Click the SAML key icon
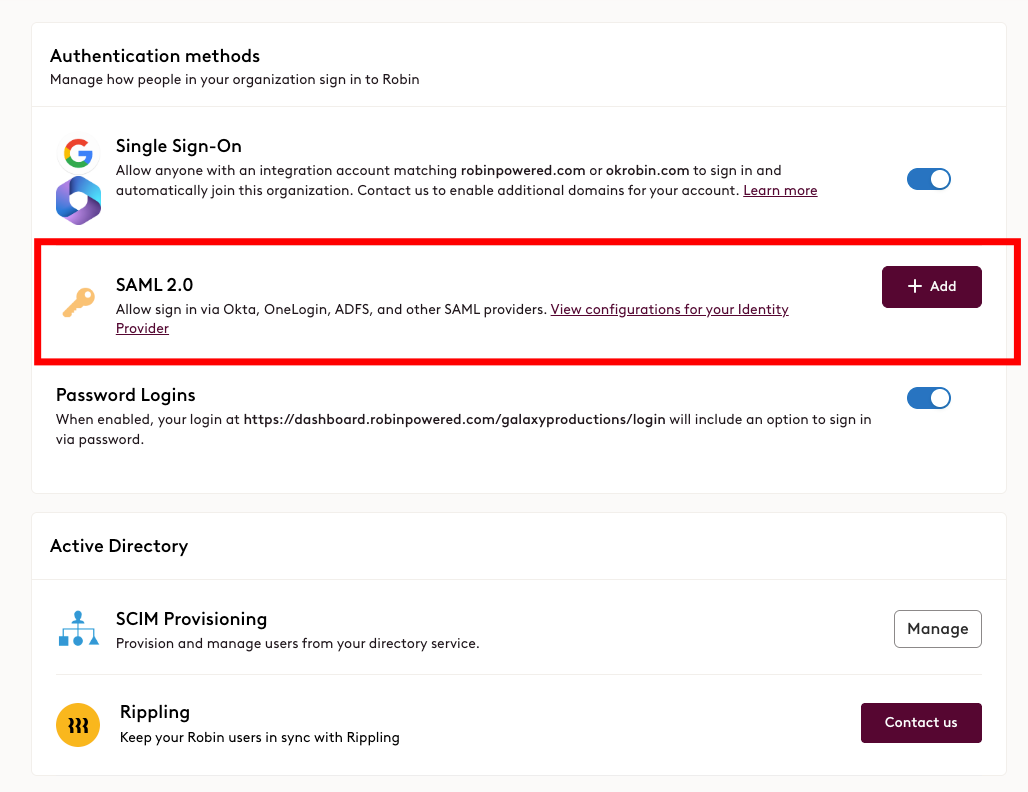 pyautogui.click(x=78, y=302)
